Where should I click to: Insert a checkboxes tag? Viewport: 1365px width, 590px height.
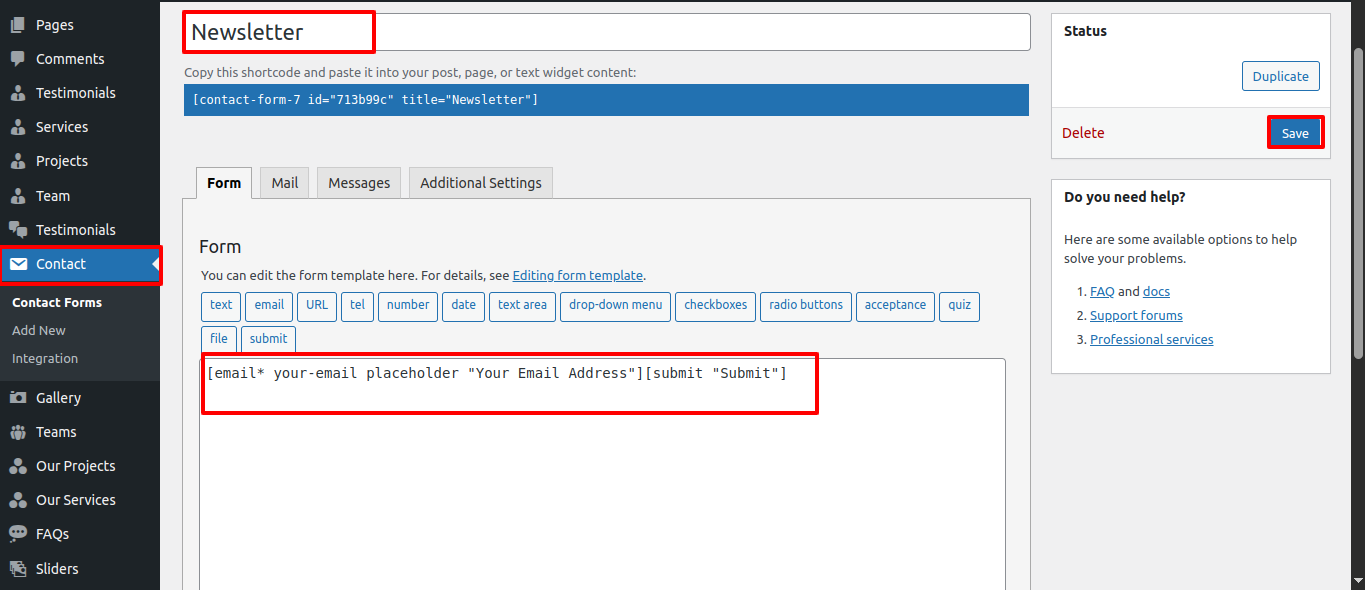(716, 306)
